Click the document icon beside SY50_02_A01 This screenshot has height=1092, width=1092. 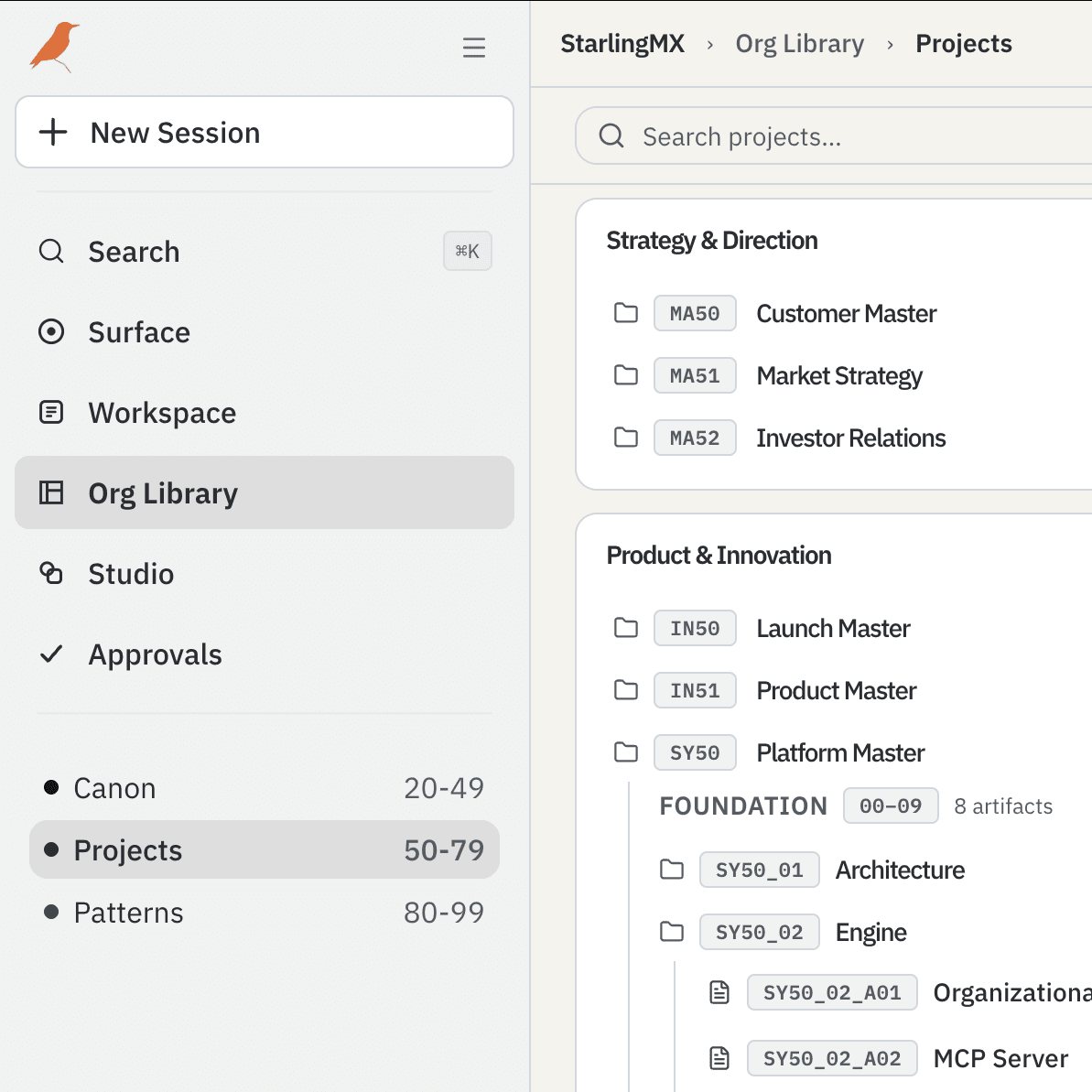point(719,991)
